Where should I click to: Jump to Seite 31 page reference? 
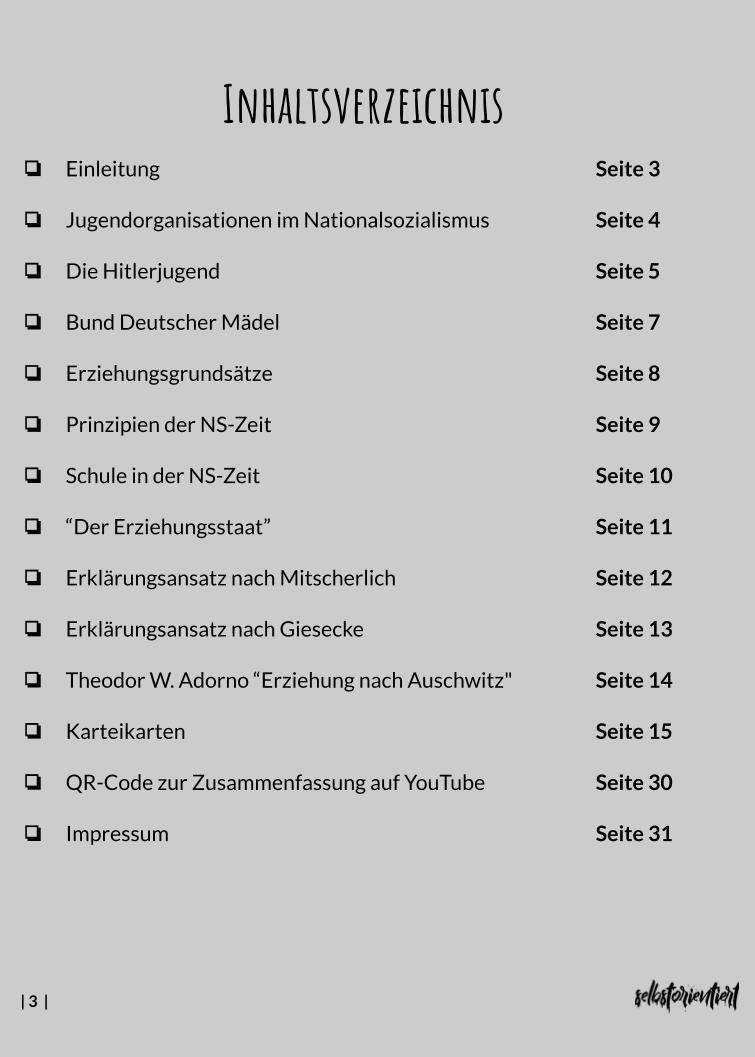(x=633, y=833)
